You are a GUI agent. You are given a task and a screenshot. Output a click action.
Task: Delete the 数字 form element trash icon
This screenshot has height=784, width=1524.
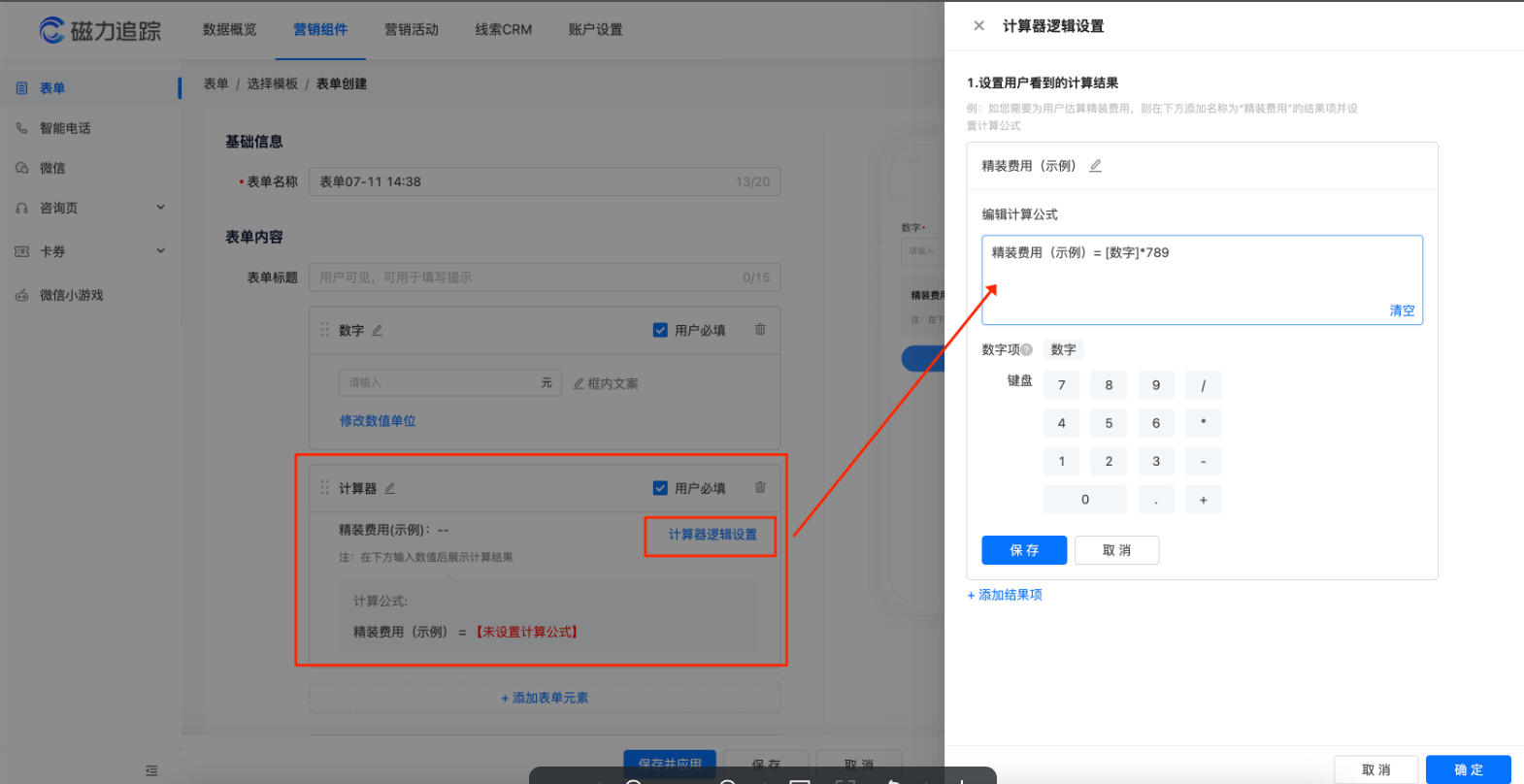coord(760,330)
